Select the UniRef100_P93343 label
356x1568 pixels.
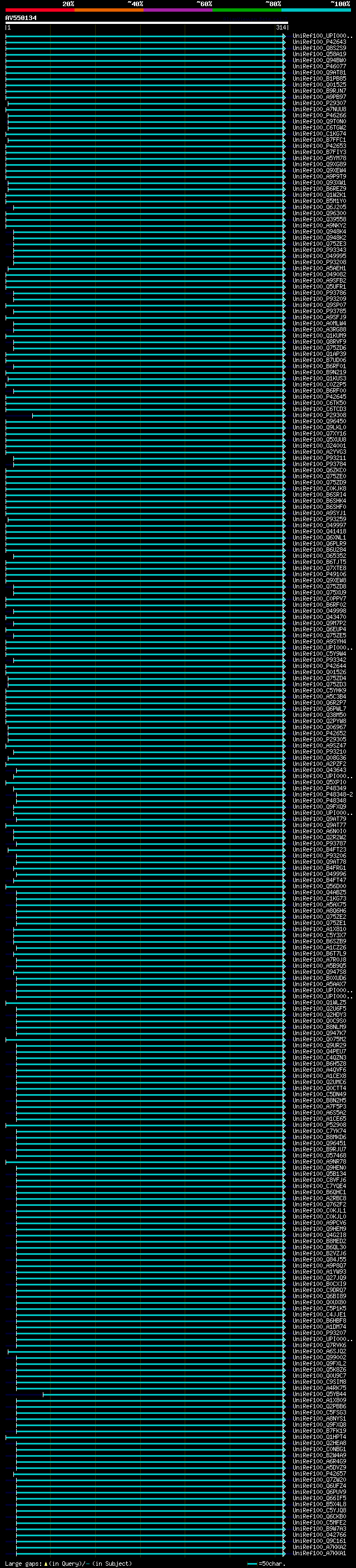(x=319, y=250)
